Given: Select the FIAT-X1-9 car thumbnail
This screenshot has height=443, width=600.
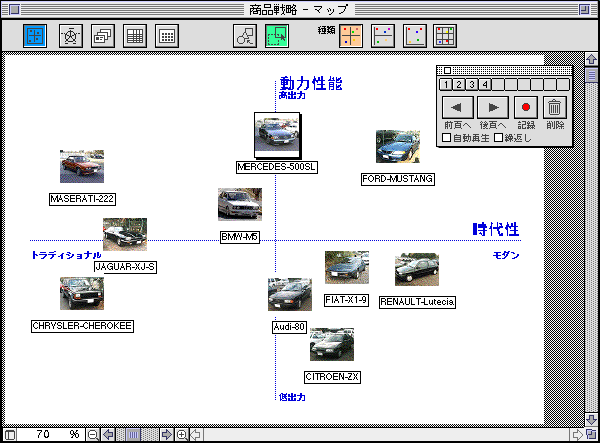Looking at the screenshot, I should (347, 267).
